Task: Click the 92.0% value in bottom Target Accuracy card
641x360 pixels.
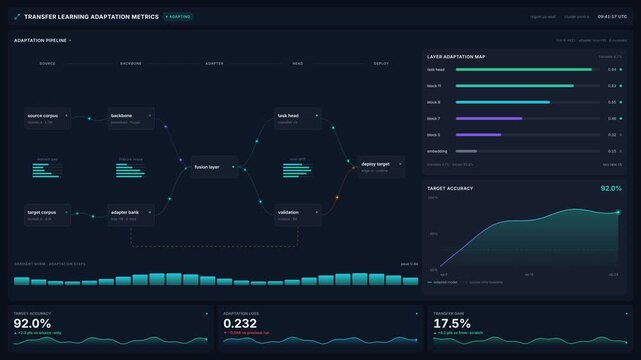Action: pos(32,324)
